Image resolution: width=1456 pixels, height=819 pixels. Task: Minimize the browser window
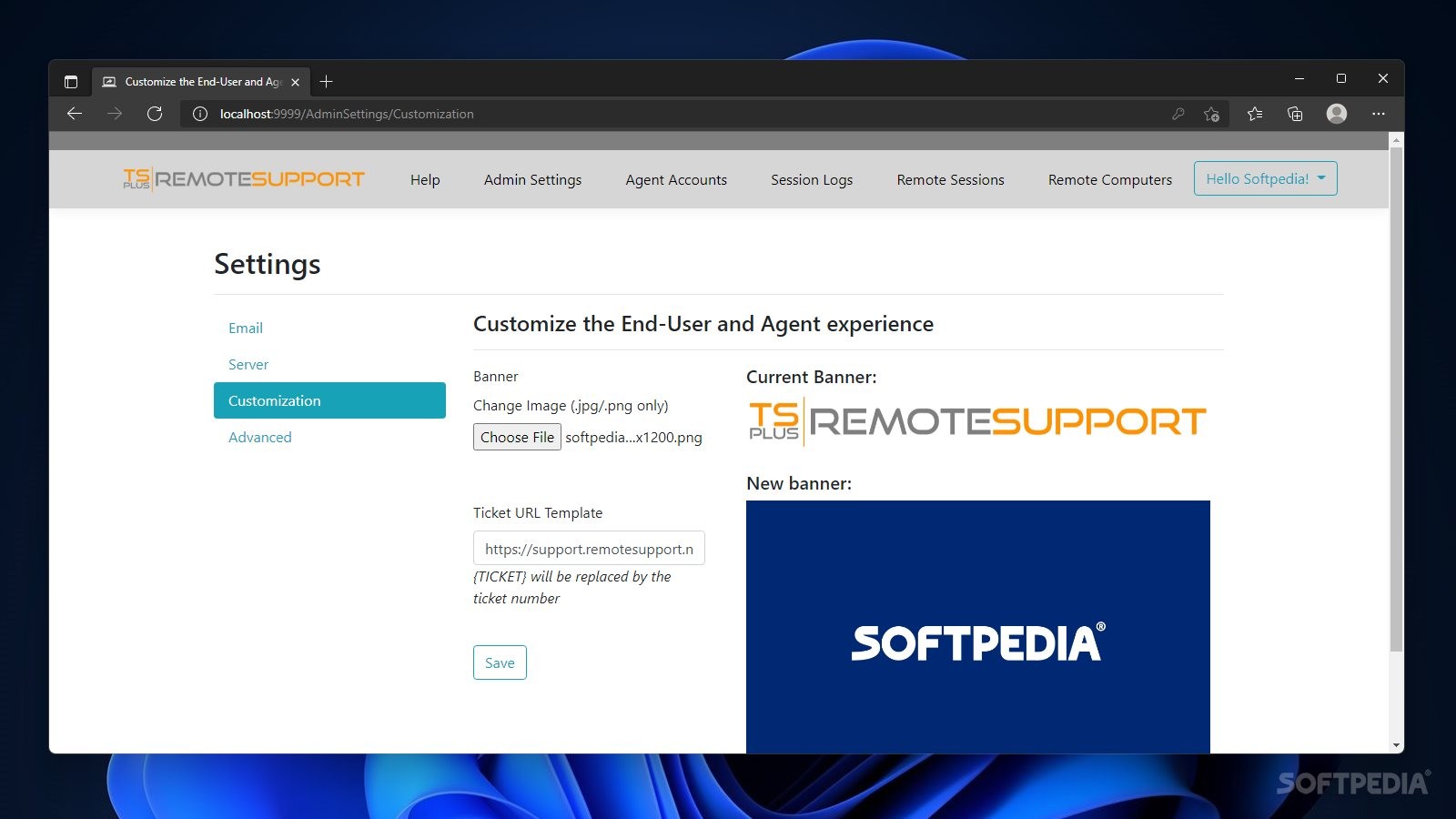[1299, 79]
